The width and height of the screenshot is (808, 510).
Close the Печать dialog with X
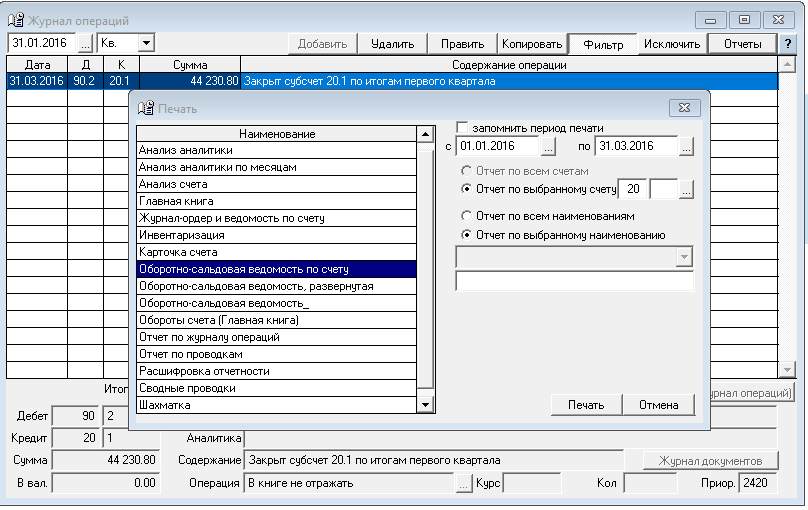684,108
